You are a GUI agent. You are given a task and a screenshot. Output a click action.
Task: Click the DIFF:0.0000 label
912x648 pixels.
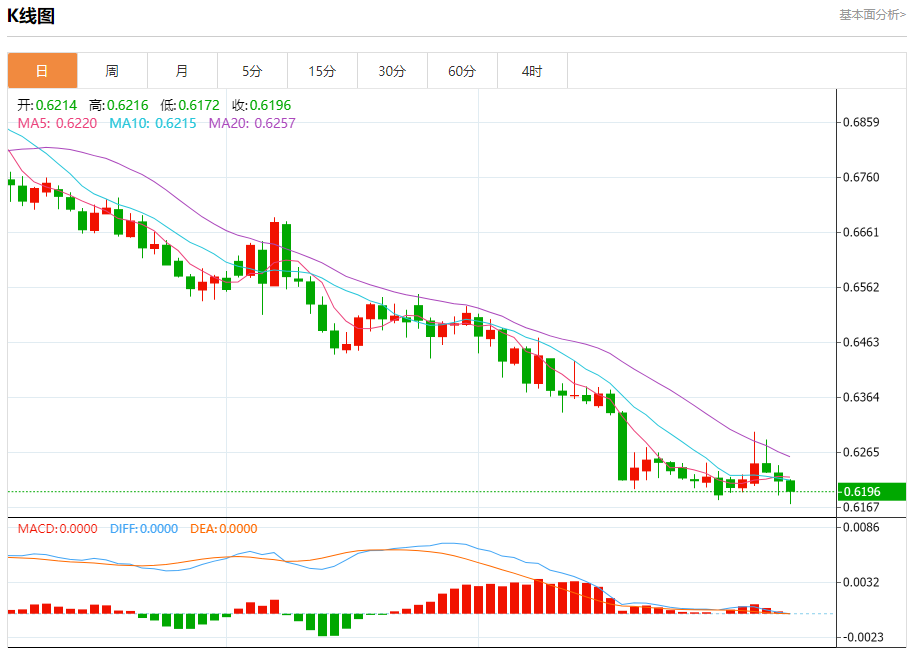(144, 529)
